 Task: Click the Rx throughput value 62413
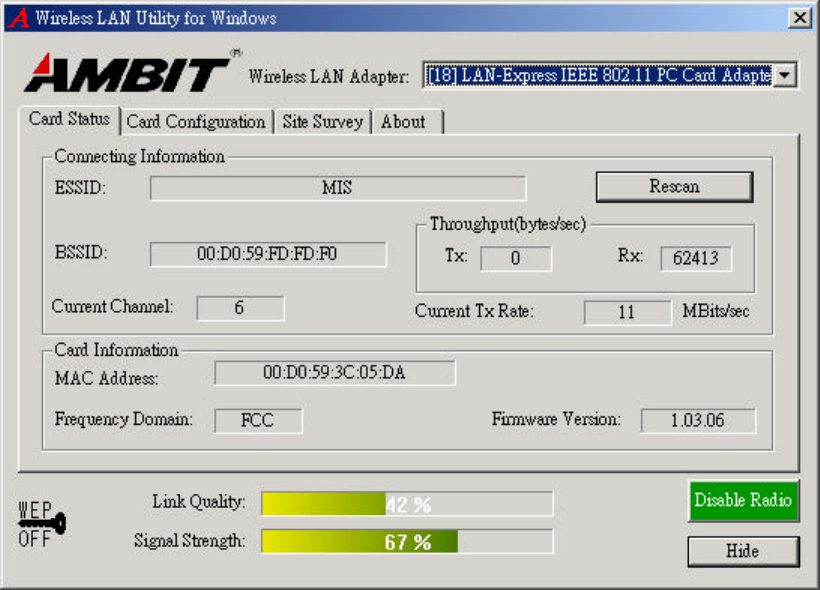click(696, 258)
